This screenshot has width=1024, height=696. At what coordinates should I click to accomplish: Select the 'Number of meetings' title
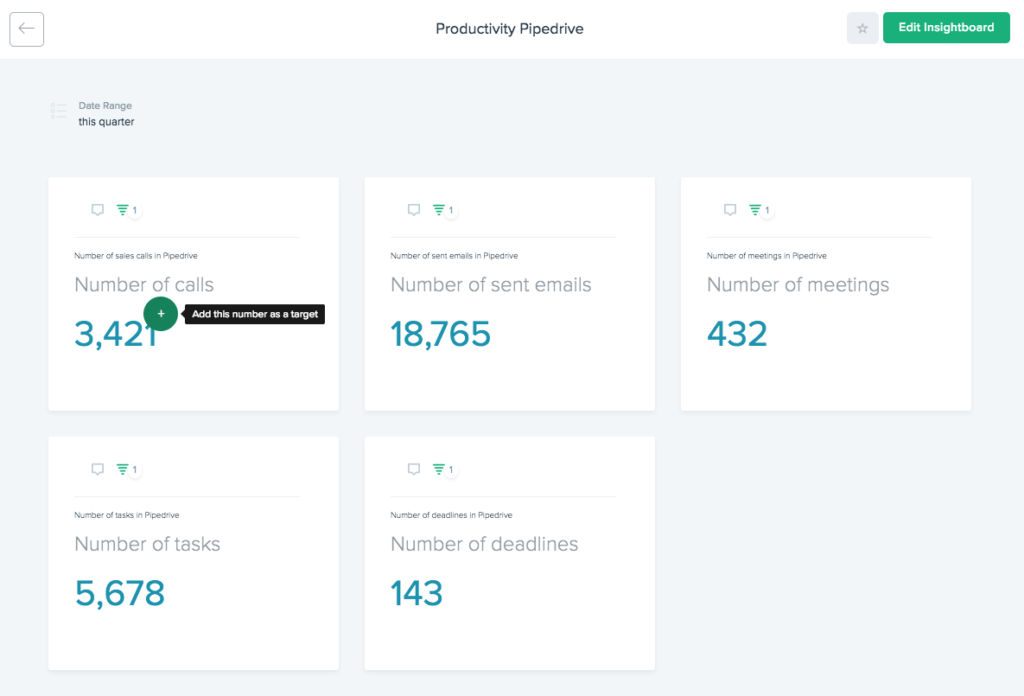(798, 285)
